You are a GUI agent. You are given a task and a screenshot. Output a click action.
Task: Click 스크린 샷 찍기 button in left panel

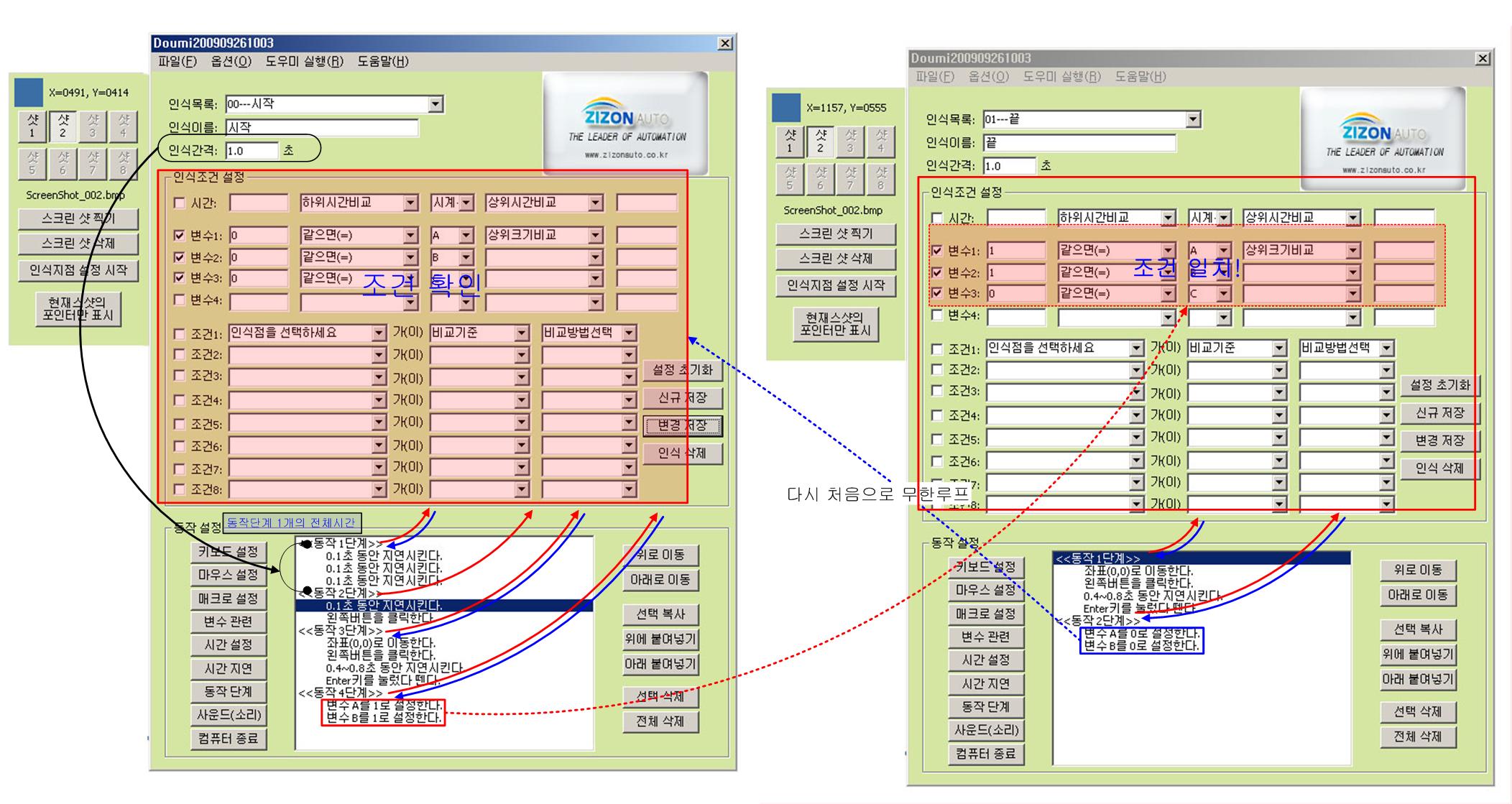pos(78,219)
